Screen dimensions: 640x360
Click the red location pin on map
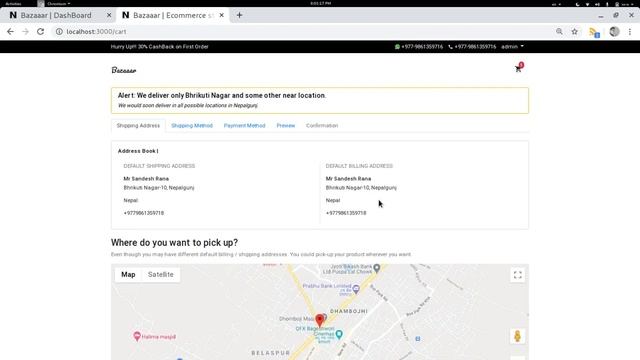320,320
